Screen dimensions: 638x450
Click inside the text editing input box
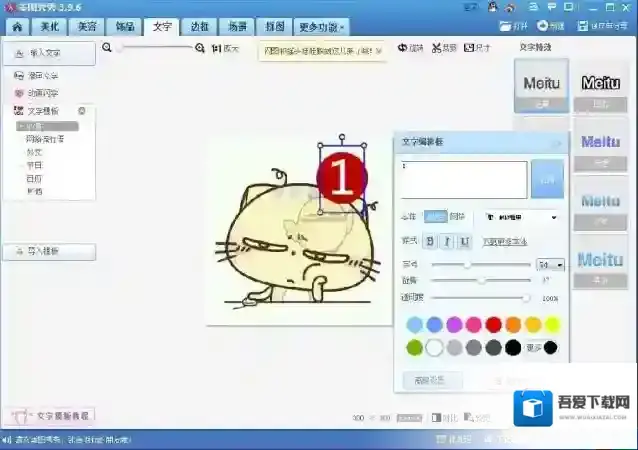(x=464, y=179)
